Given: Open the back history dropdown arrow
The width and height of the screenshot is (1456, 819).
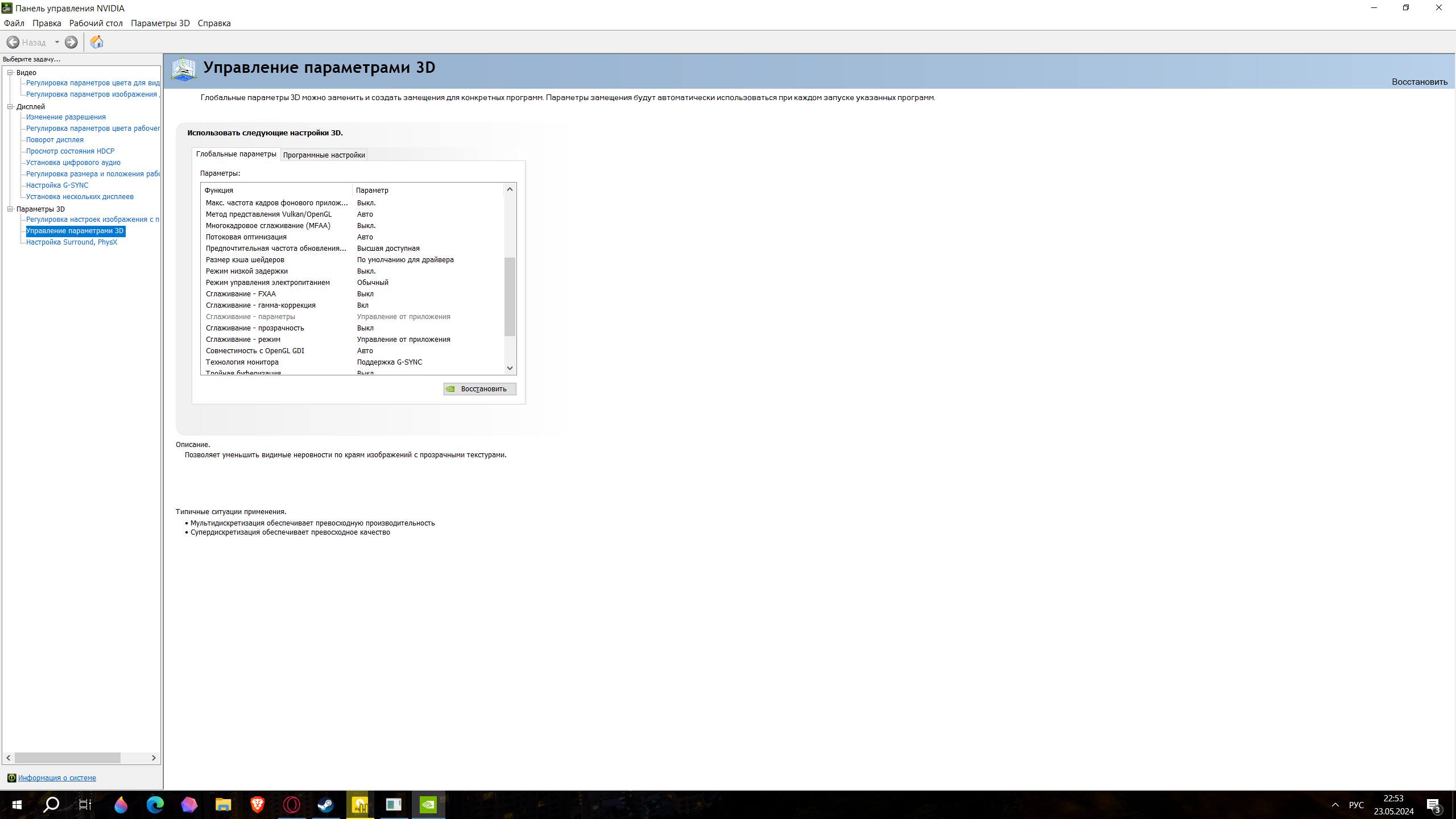Looking at the screenshot, I should 57,42.
